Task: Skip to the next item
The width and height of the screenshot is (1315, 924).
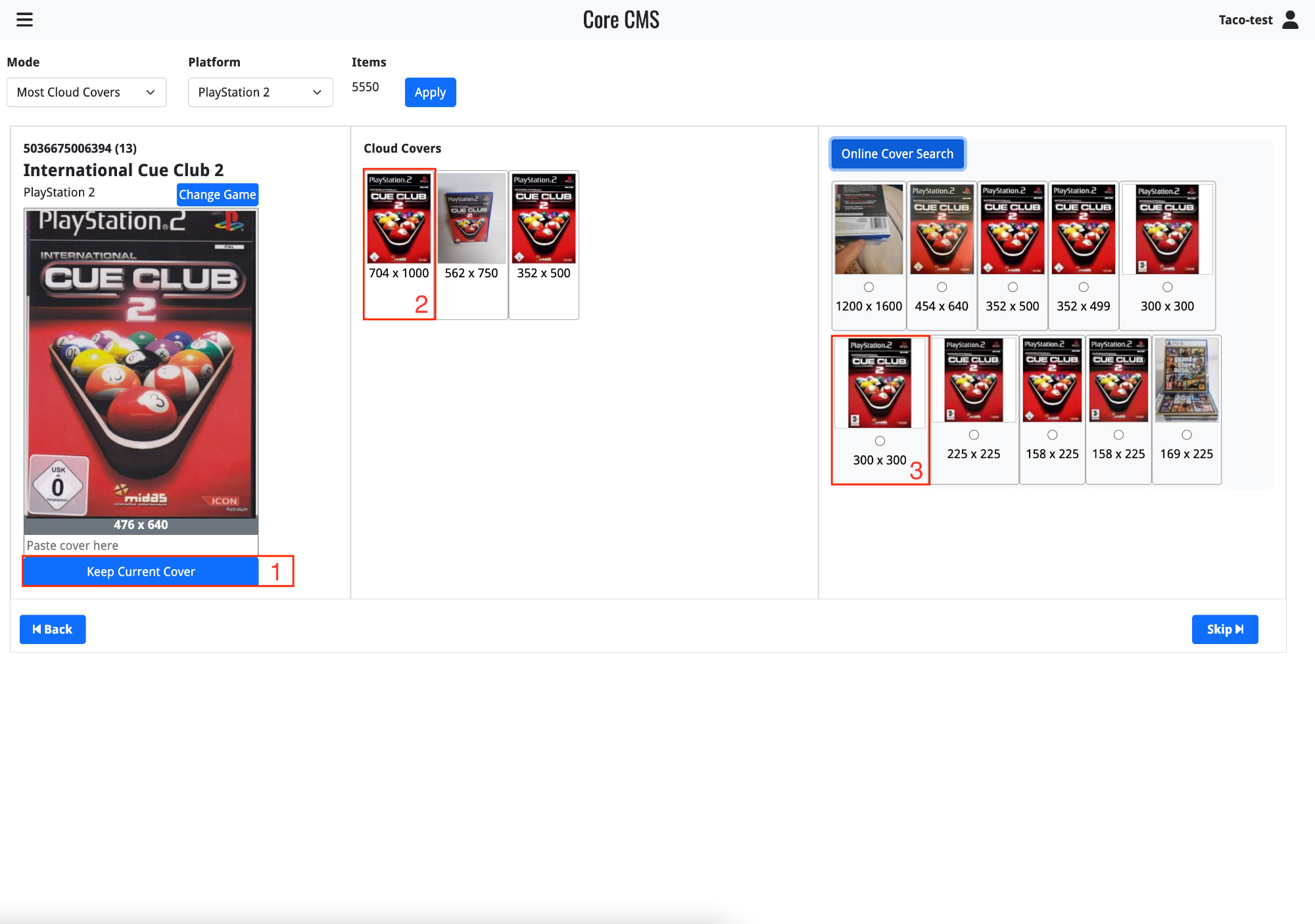Action: pos(1224,629)
